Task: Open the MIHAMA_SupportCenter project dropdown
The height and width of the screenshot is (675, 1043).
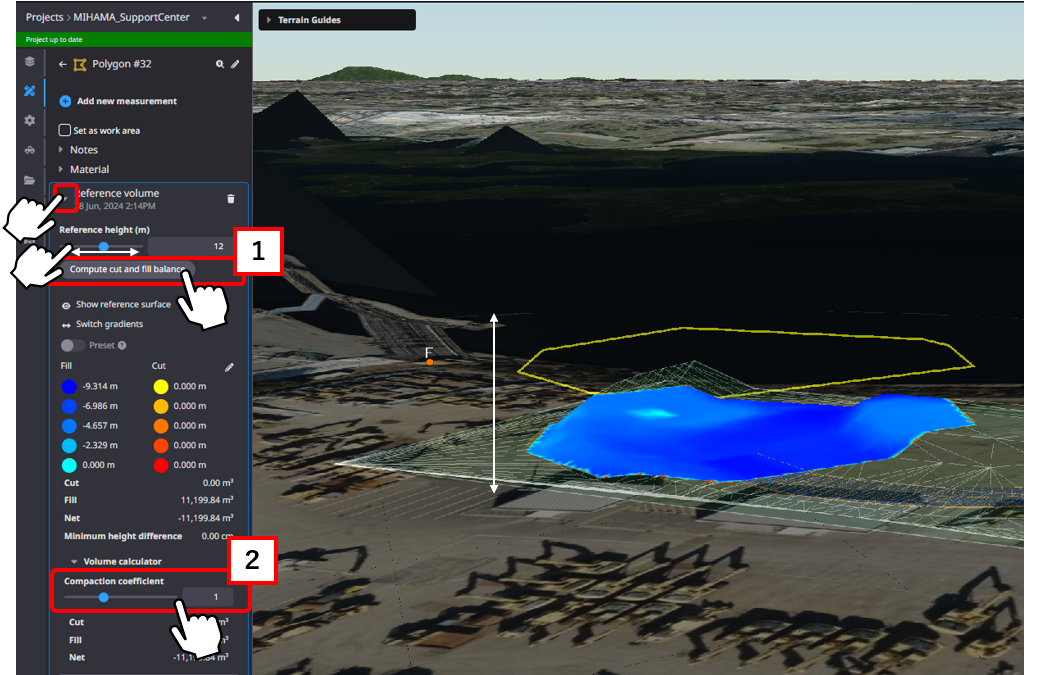Action: [204, 18]
